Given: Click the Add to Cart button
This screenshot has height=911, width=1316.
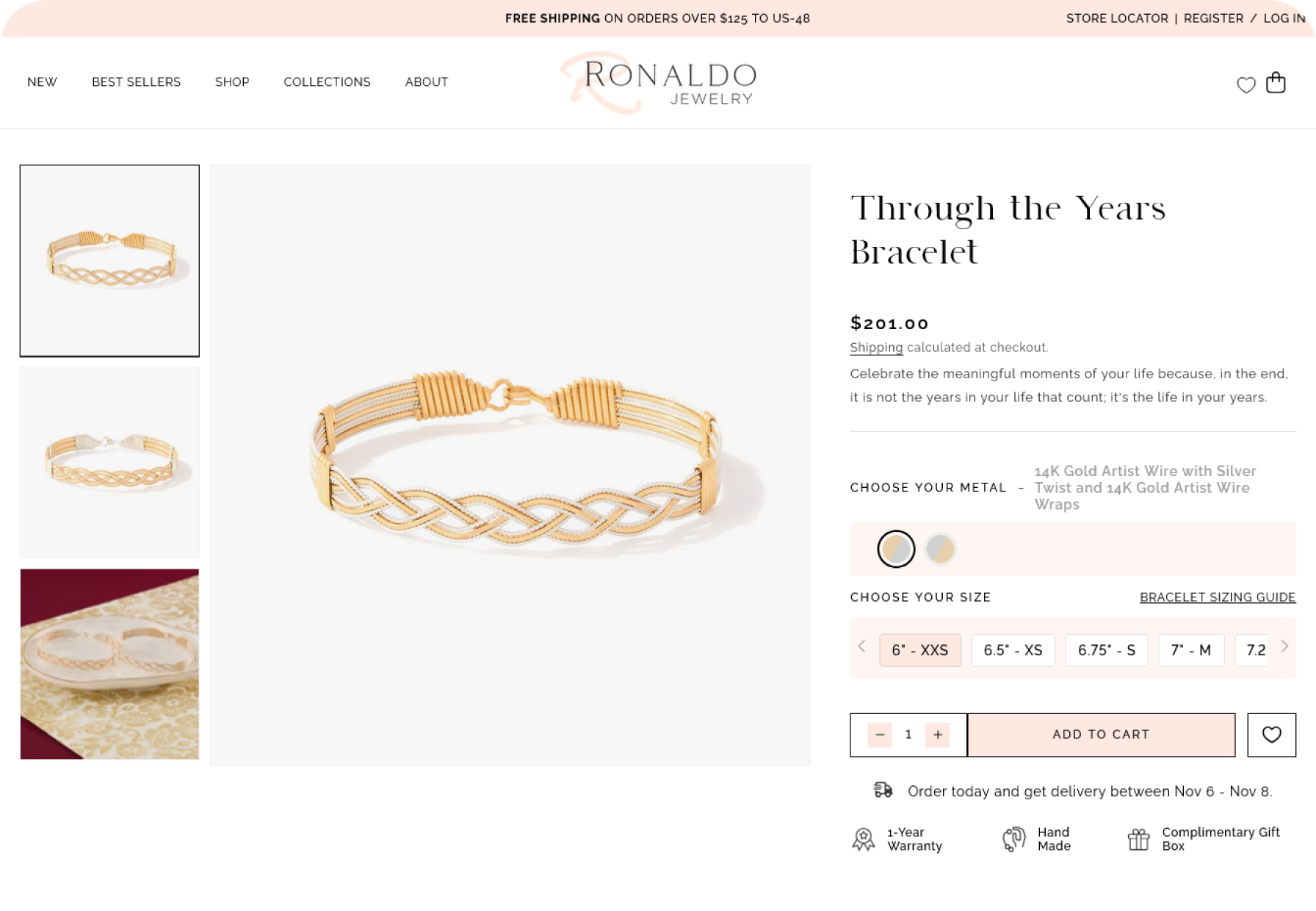Looking at the screenshot, I should tap(1101, 735).
